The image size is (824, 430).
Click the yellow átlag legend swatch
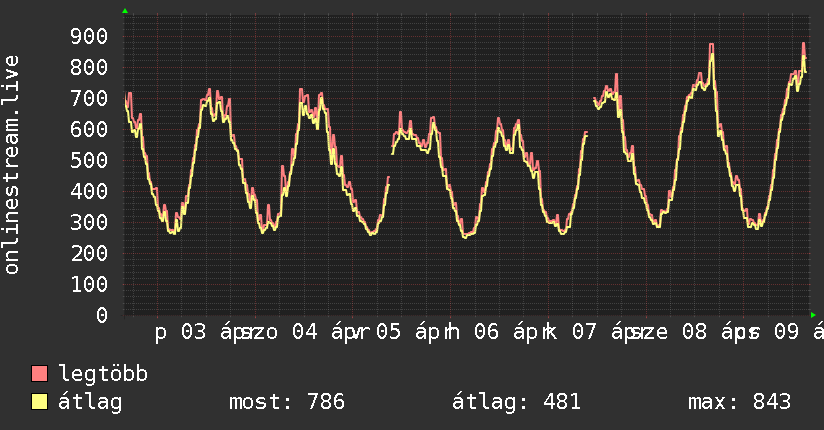point(40,402)
